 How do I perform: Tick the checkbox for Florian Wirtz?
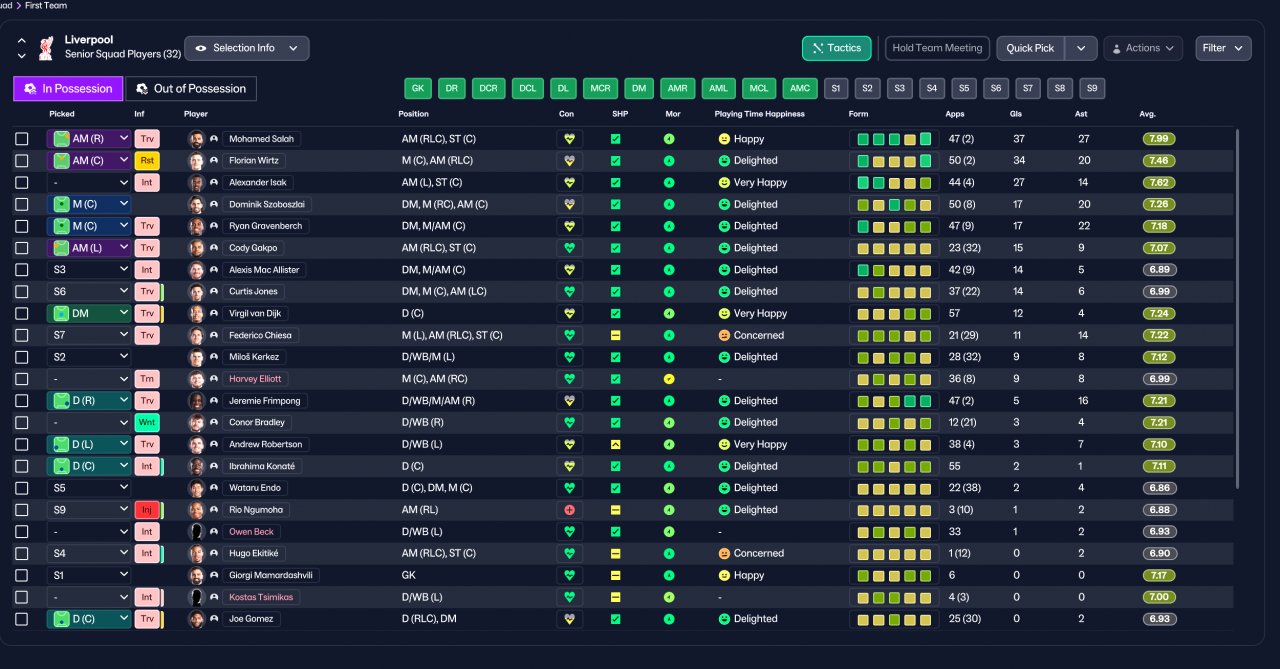(22, 161)
